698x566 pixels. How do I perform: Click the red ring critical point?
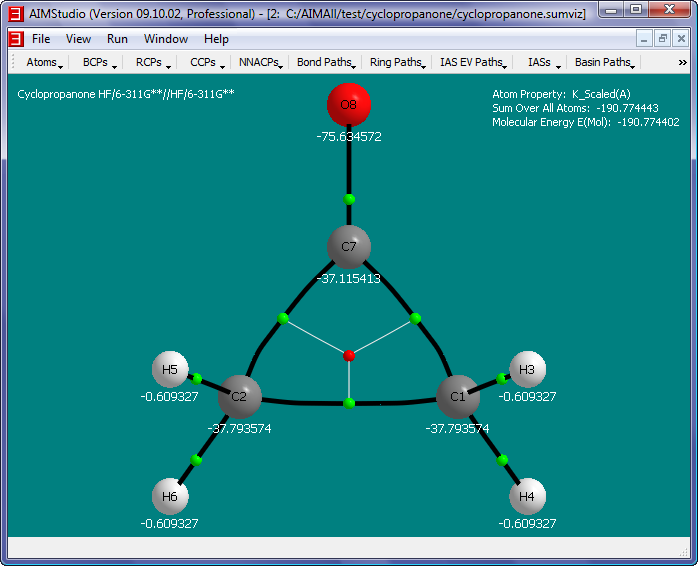tap(349, 356)
